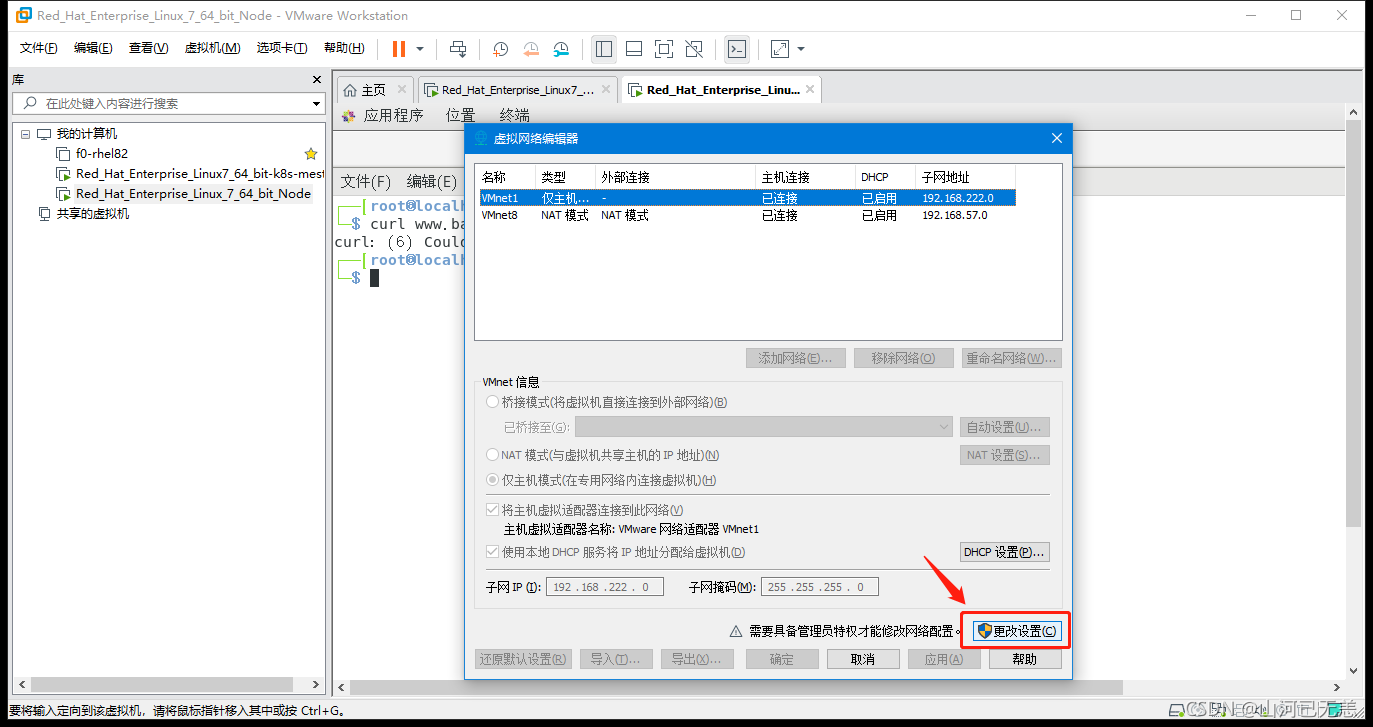Click into the 子网 IP field
The image size is (1373, 727).
pos(604,587)
